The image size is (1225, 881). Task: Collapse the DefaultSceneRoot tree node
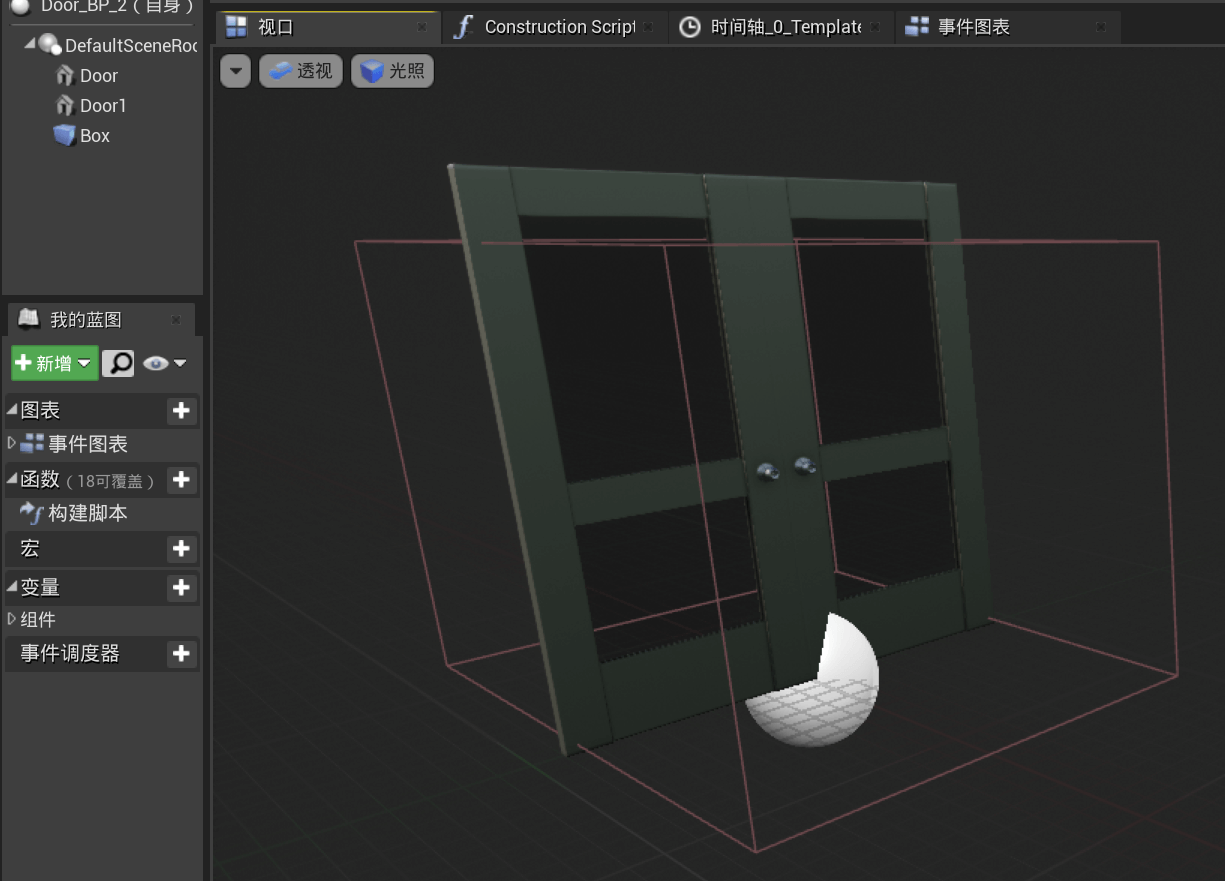coord(29,44)
